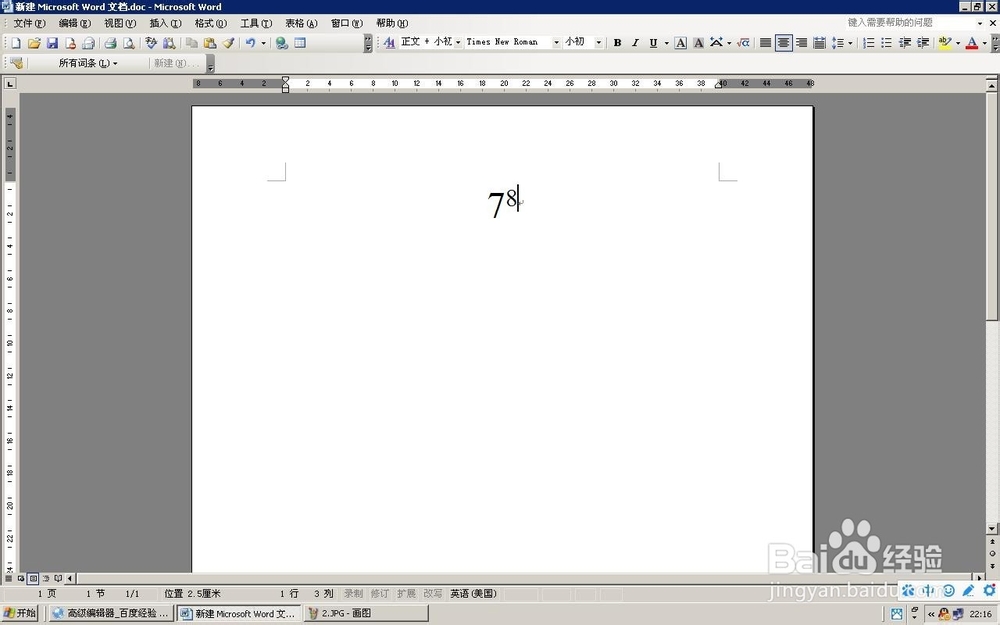Expand the character scaling dropdown arrow
Screen dimensions: 1000x625
pos(729,43)
